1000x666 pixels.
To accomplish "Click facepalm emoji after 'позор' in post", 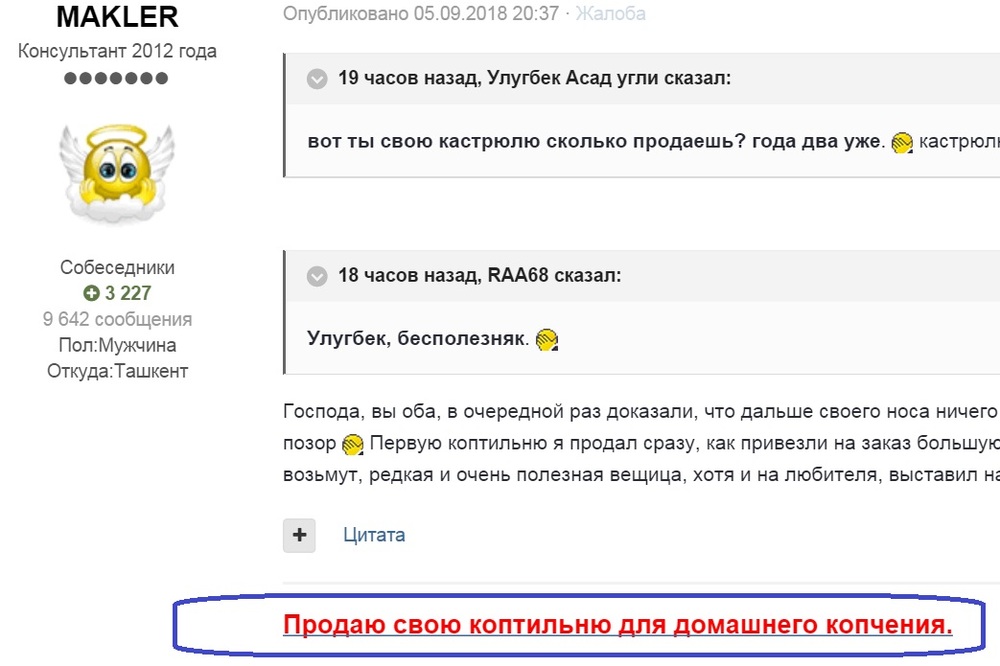I will [352, 444].
